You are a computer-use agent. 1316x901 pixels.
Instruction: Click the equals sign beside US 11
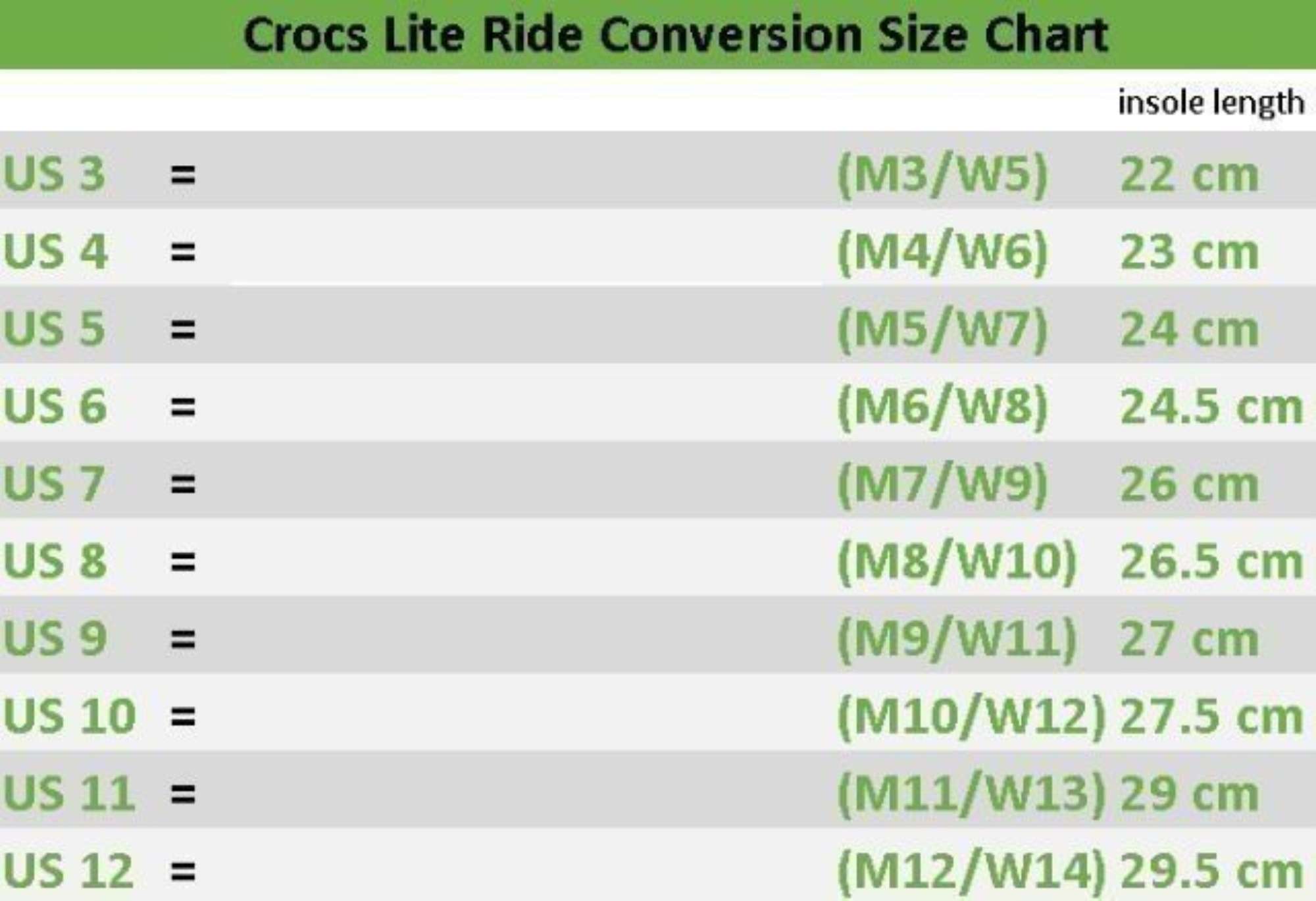pyautogui.click(x=183, y=793)
